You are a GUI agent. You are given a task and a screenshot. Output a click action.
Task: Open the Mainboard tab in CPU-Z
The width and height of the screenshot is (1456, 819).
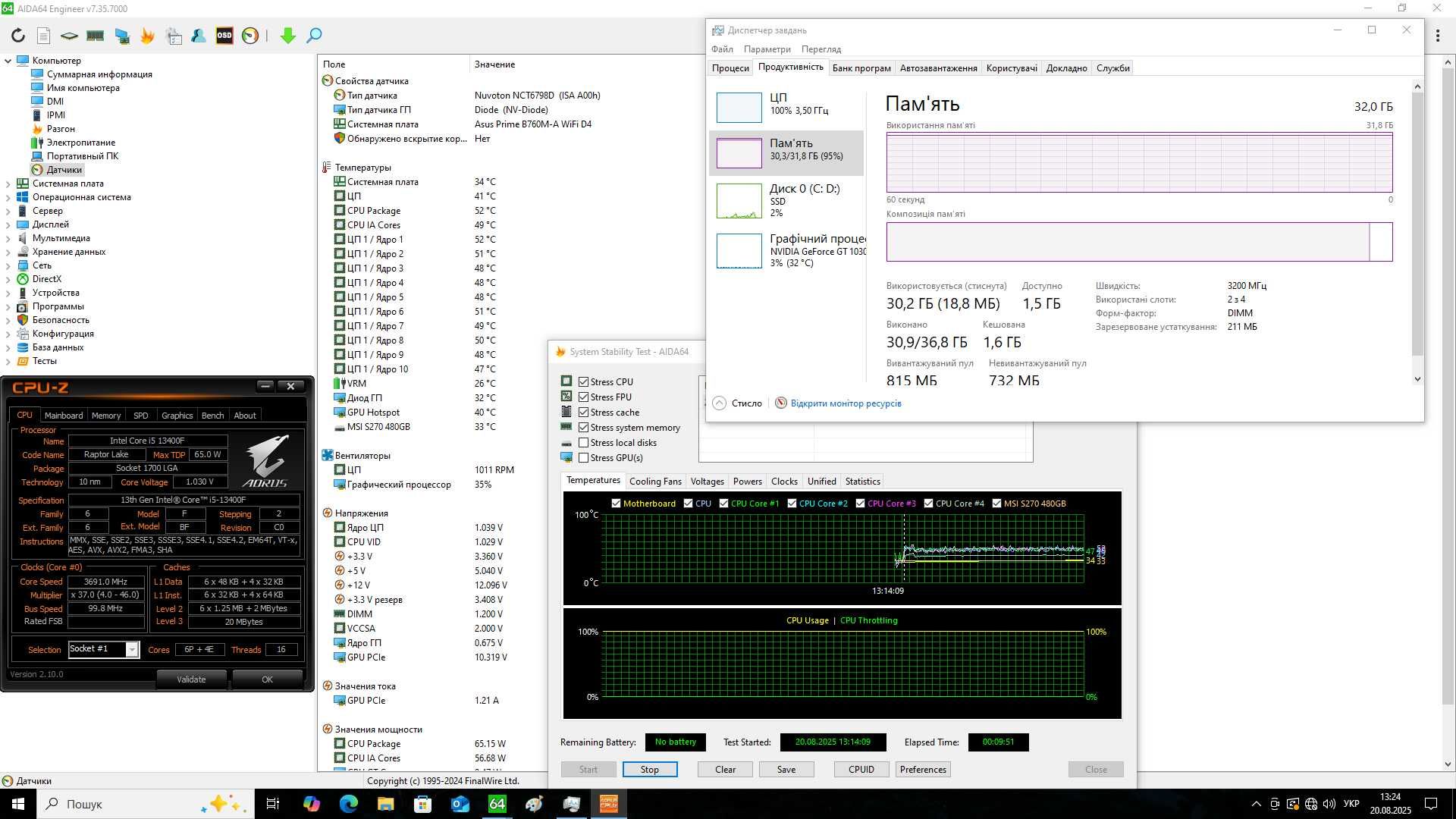tap(64, 416)
